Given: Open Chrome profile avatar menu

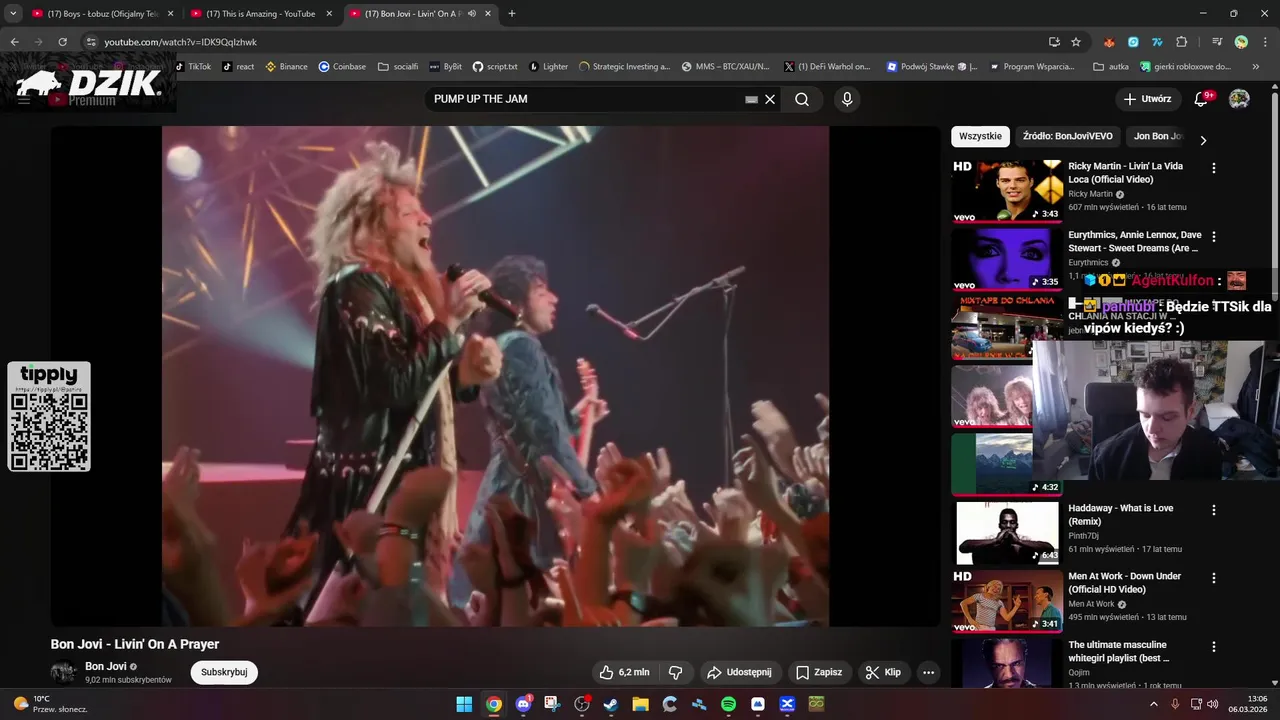Looking at the screenshot, I should [x=1241, y=42].
